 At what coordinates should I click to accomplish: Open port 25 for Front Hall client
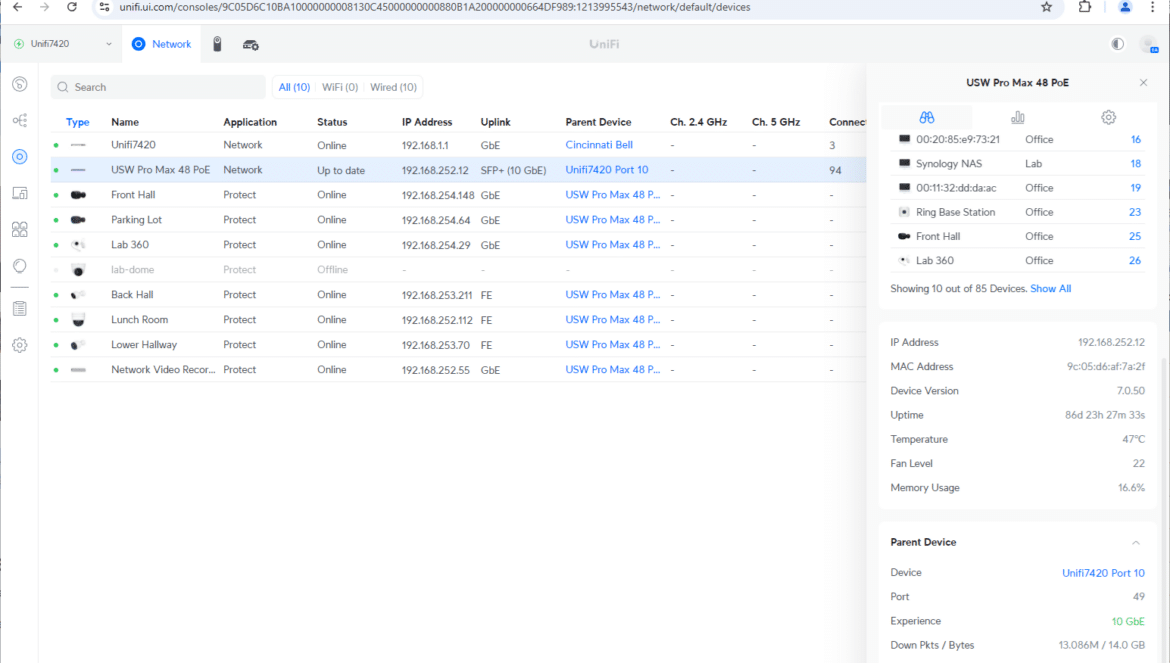click(1135, 236)
